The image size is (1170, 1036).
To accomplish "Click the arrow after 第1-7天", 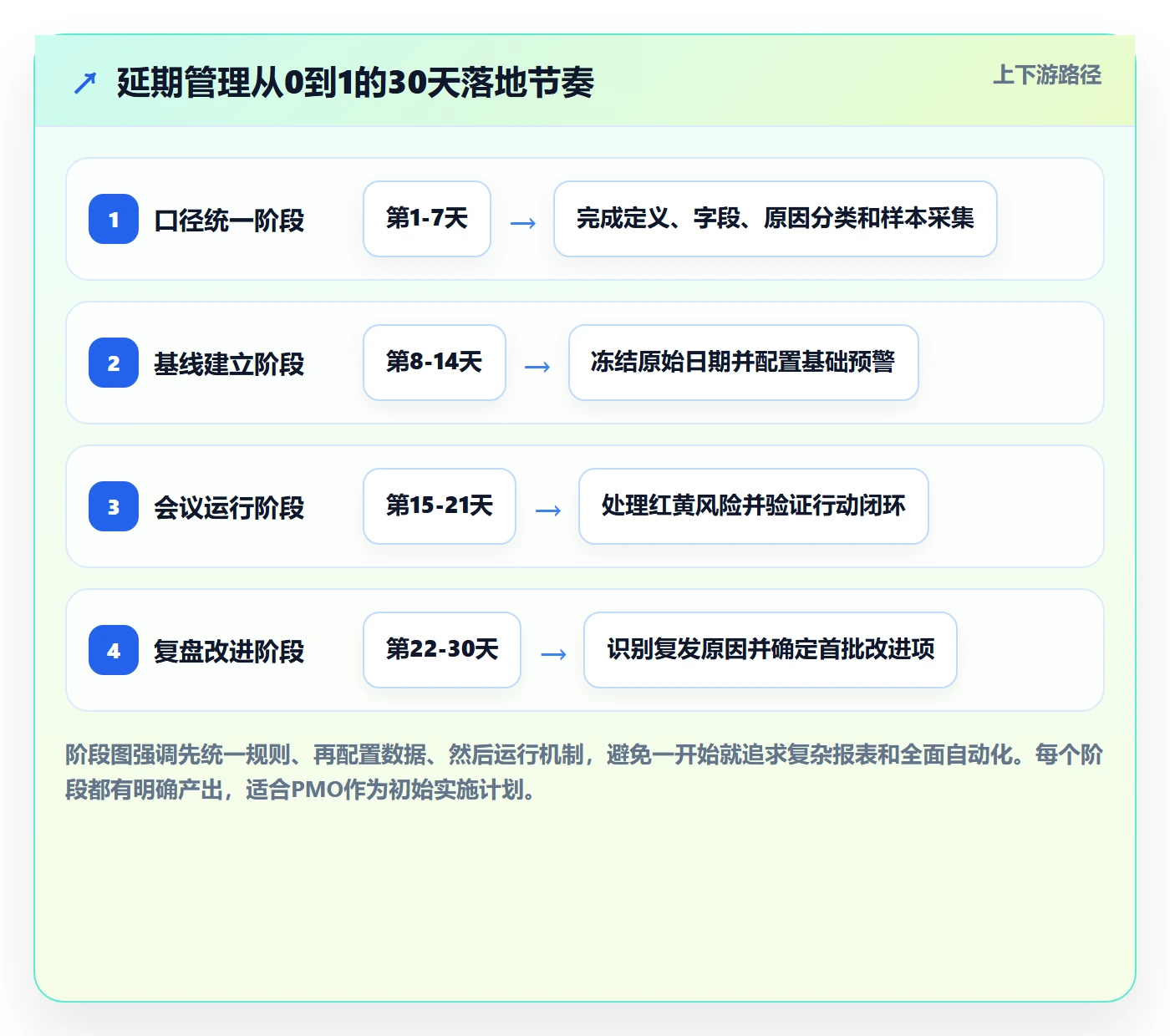I will [523, 223].
